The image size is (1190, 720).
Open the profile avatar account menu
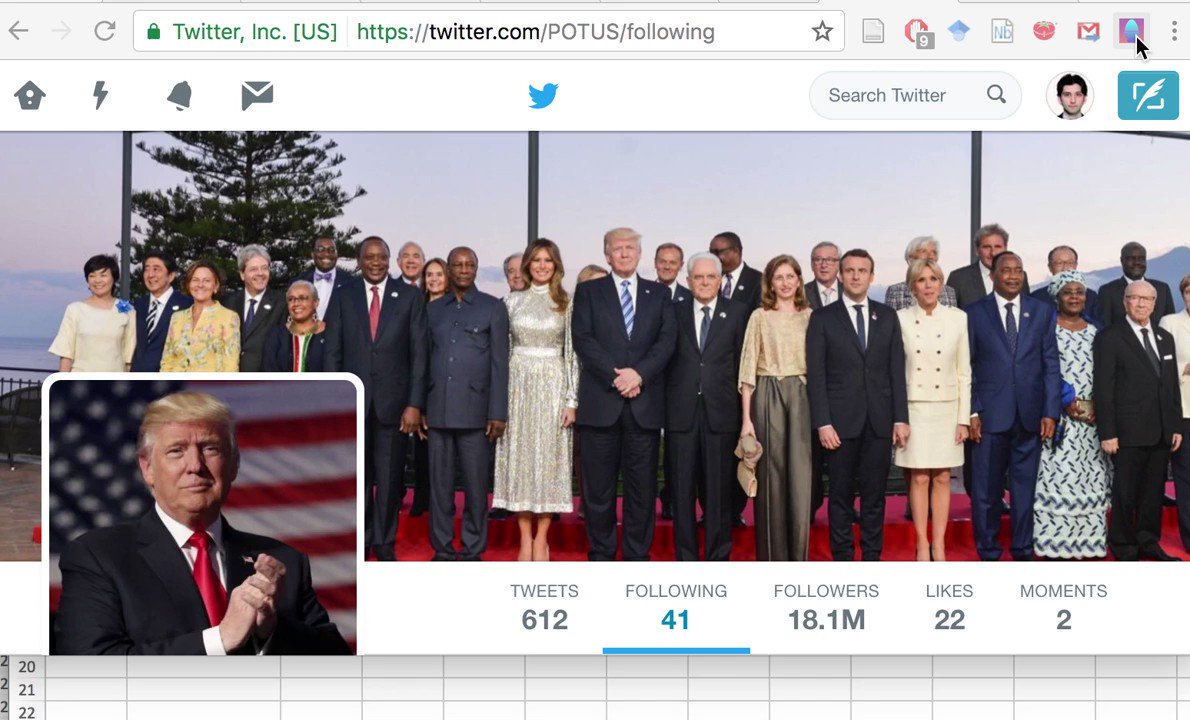(x=1069, y=96)
